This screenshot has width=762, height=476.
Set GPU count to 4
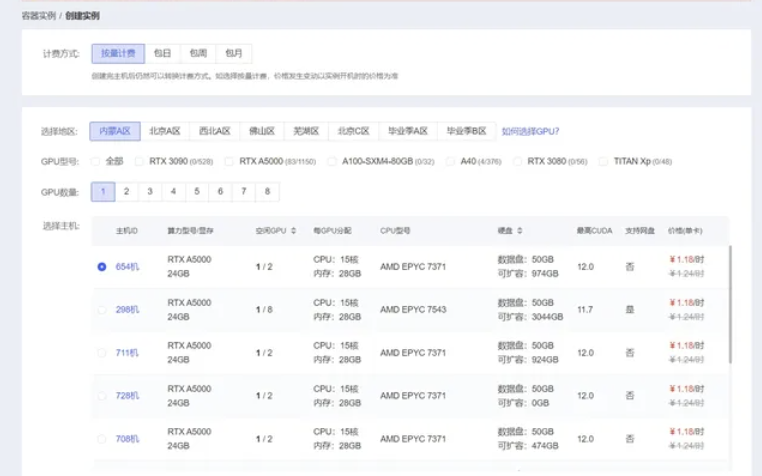172,191
